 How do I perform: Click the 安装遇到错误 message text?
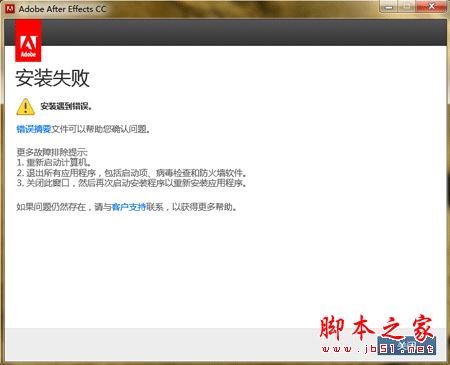66,106
